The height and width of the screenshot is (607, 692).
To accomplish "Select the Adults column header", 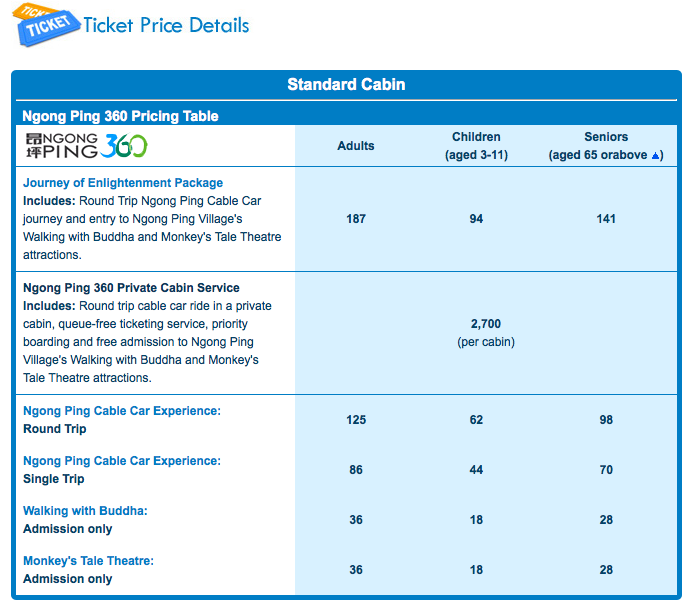I will pyautogui.click(x=356, y=146).
